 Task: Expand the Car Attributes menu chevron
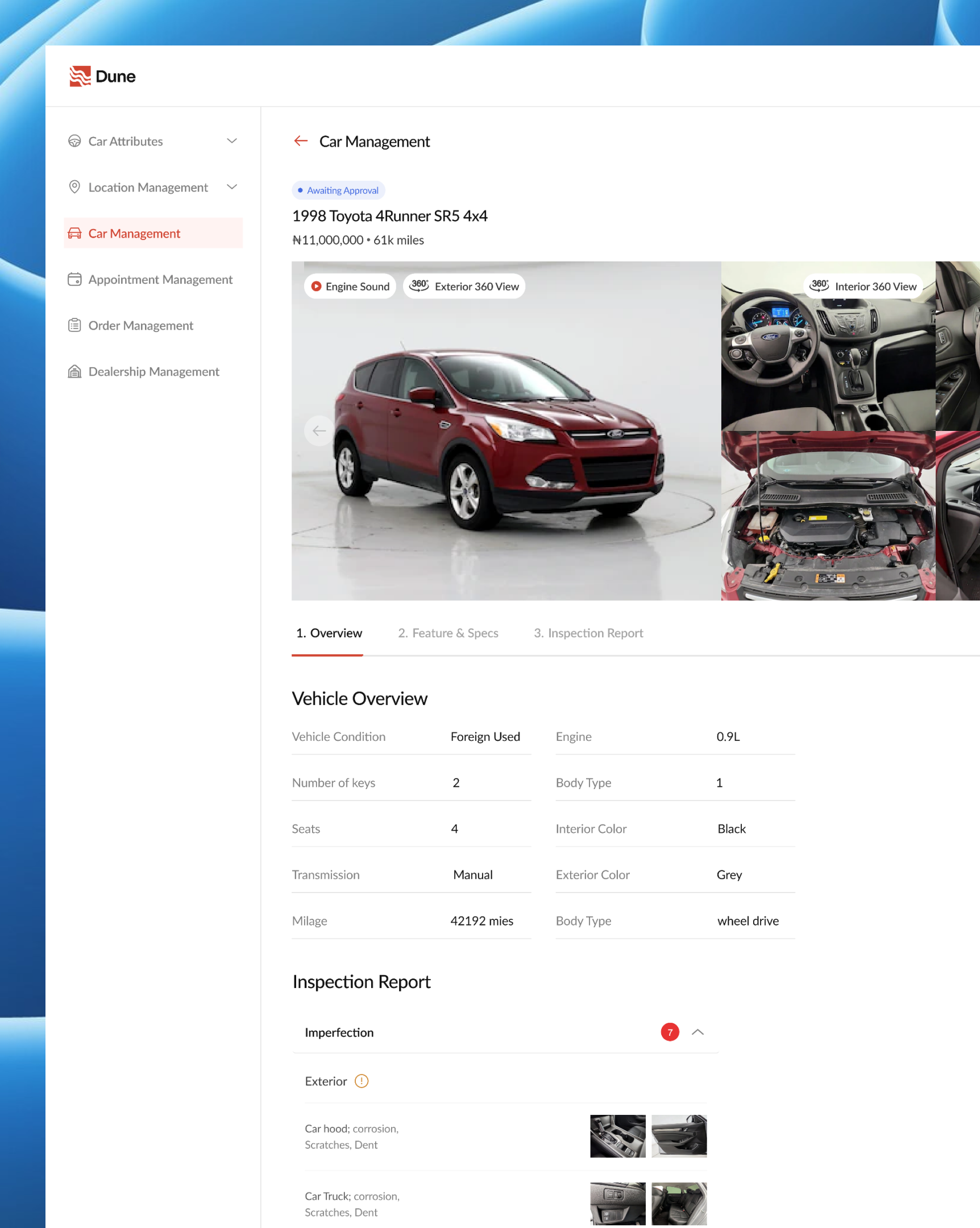pyautogui.click(x=232, y=140)
